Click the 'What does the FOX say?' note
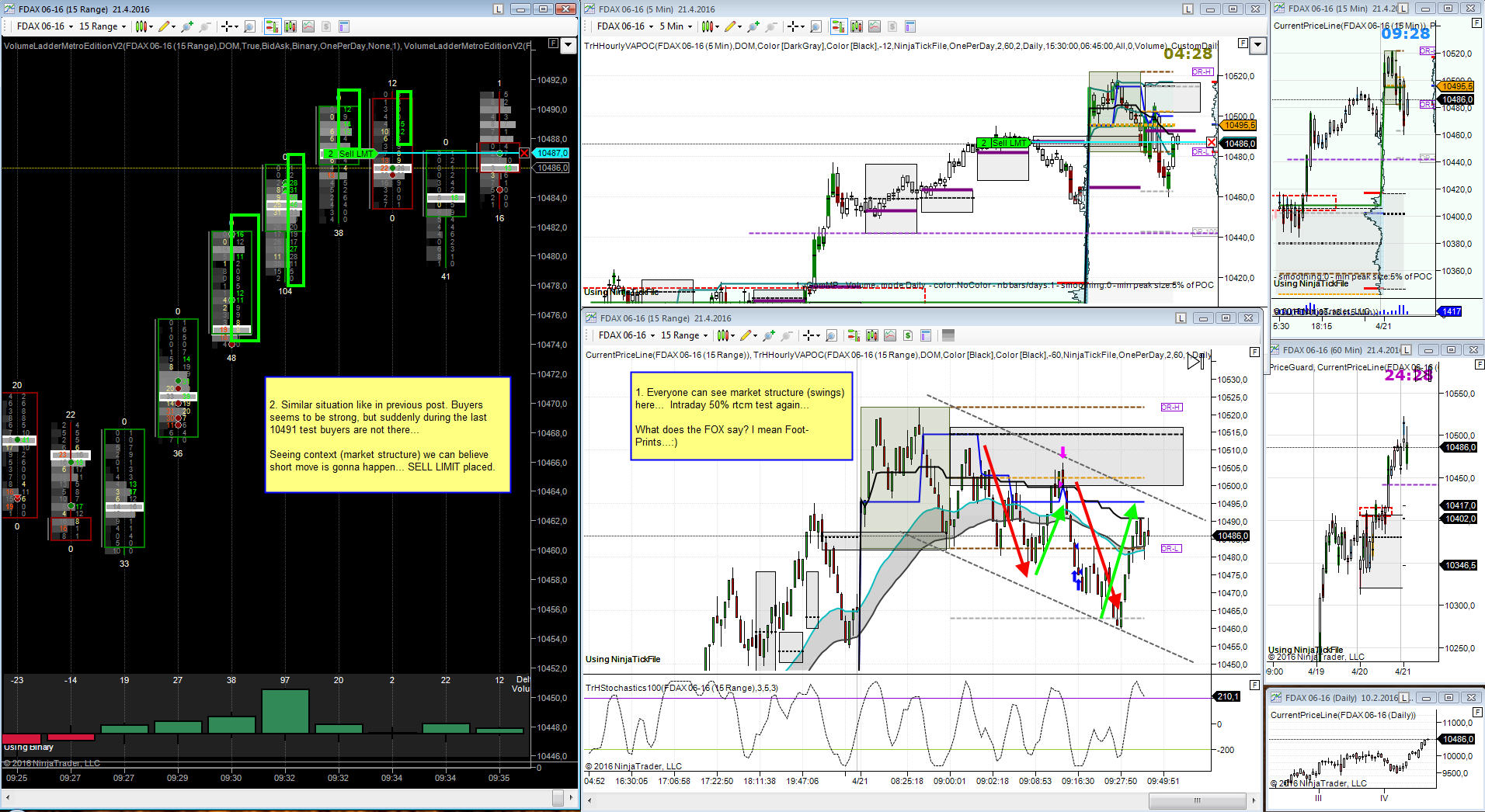Image resolution: width=1485 pixels, height=812 pixels. 742,417
